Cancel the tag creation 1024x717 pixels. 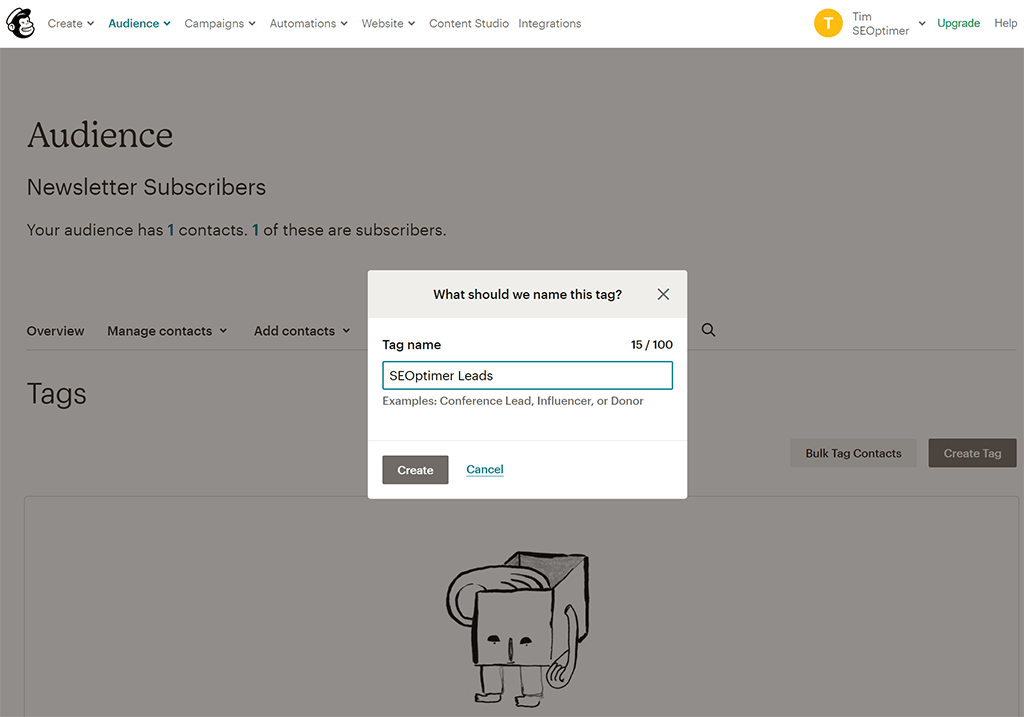point(485,470)
